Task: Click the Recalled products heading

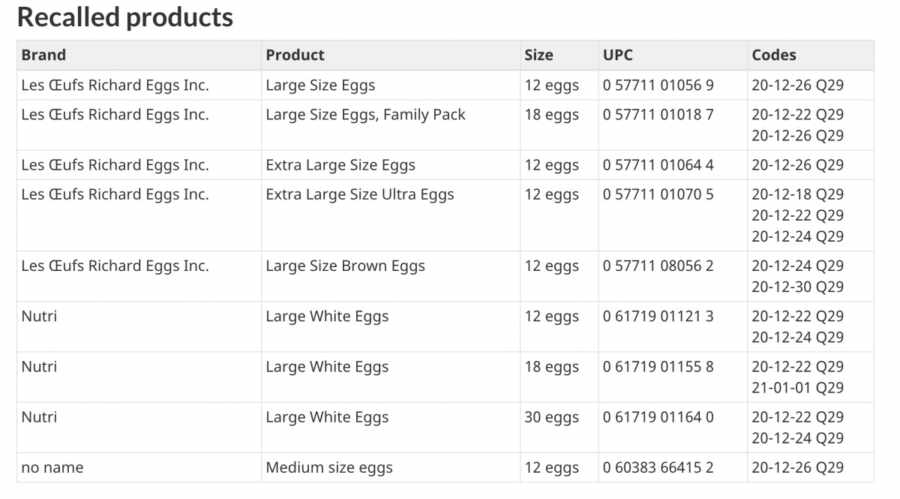Action: [125, 17]
